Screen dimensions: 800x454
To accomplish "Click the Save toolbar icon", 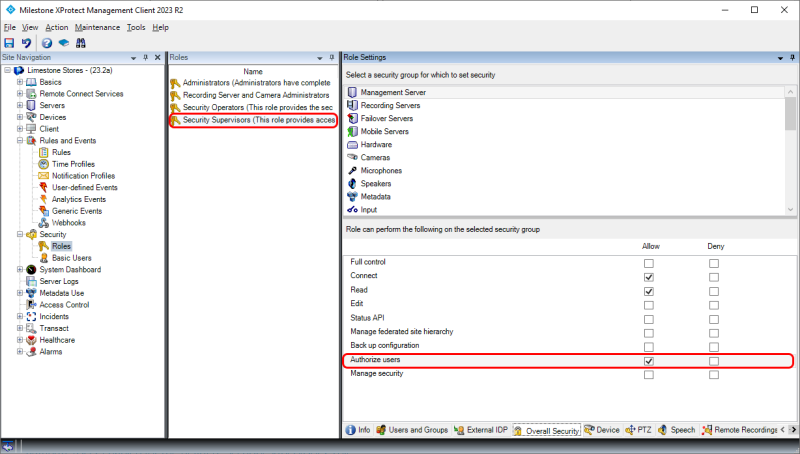I will point(9,43).
